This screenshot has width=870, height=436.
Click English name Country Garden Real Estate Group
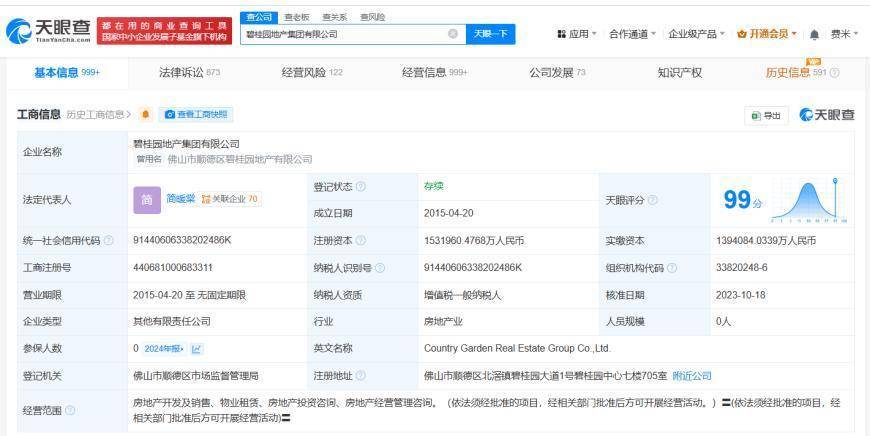[x=517, y=348]
